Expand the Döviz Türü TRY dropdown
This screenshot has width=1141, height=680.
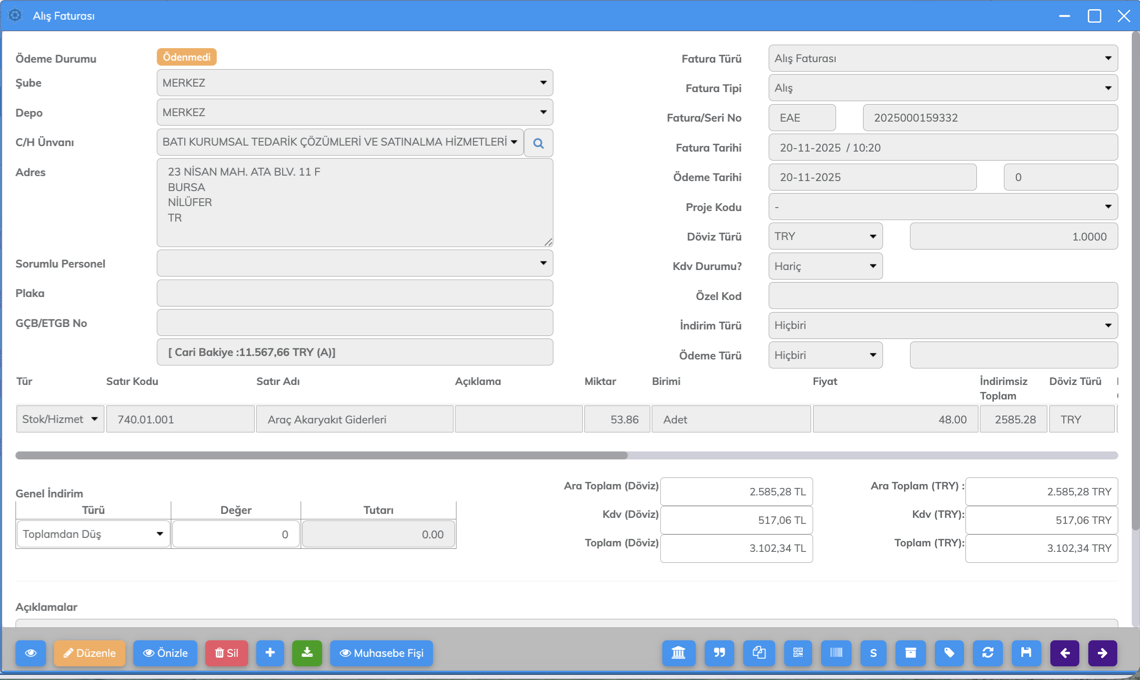[825, 237]
